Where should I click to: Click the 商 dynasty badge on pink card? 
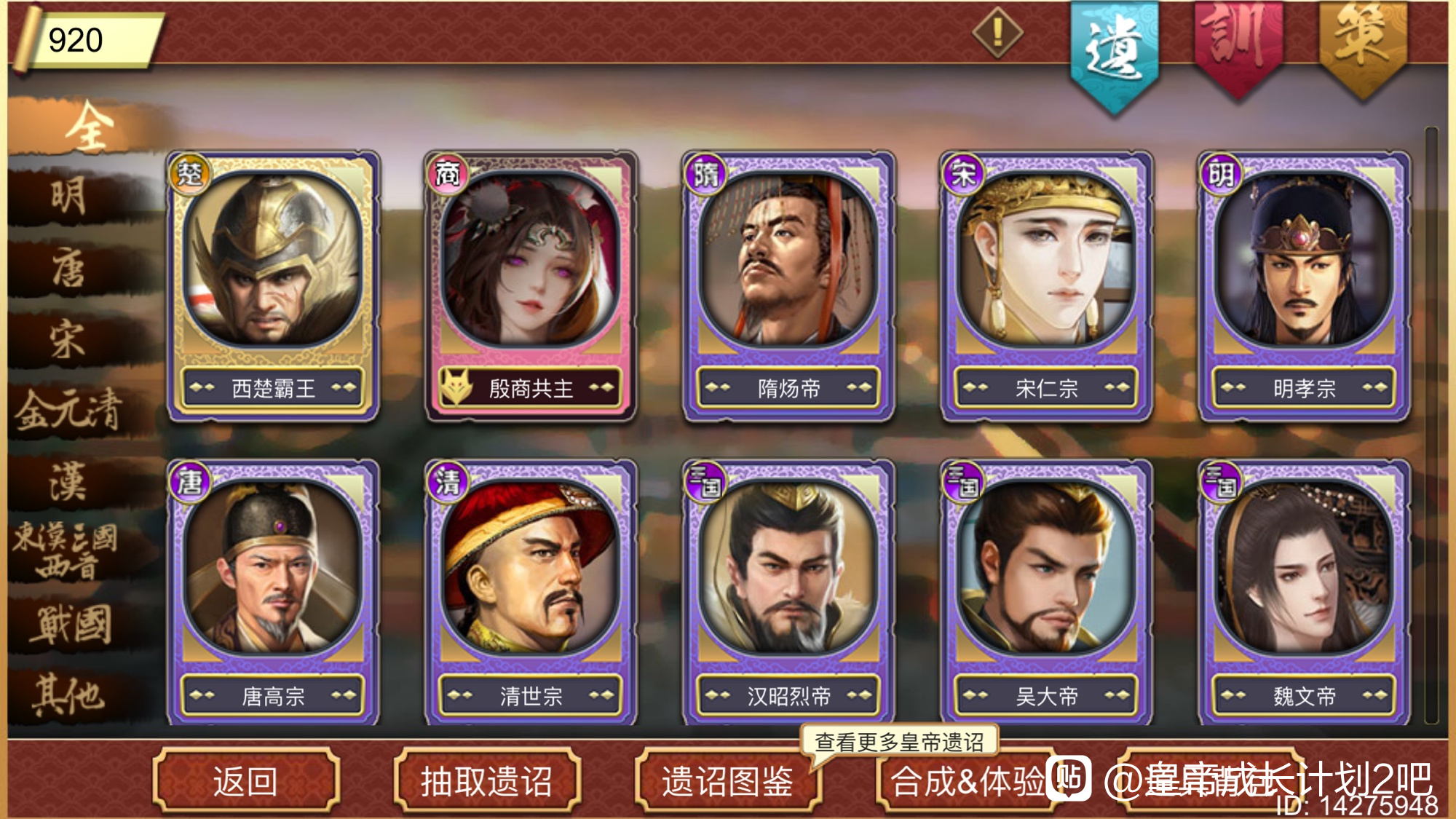(447, 174)
